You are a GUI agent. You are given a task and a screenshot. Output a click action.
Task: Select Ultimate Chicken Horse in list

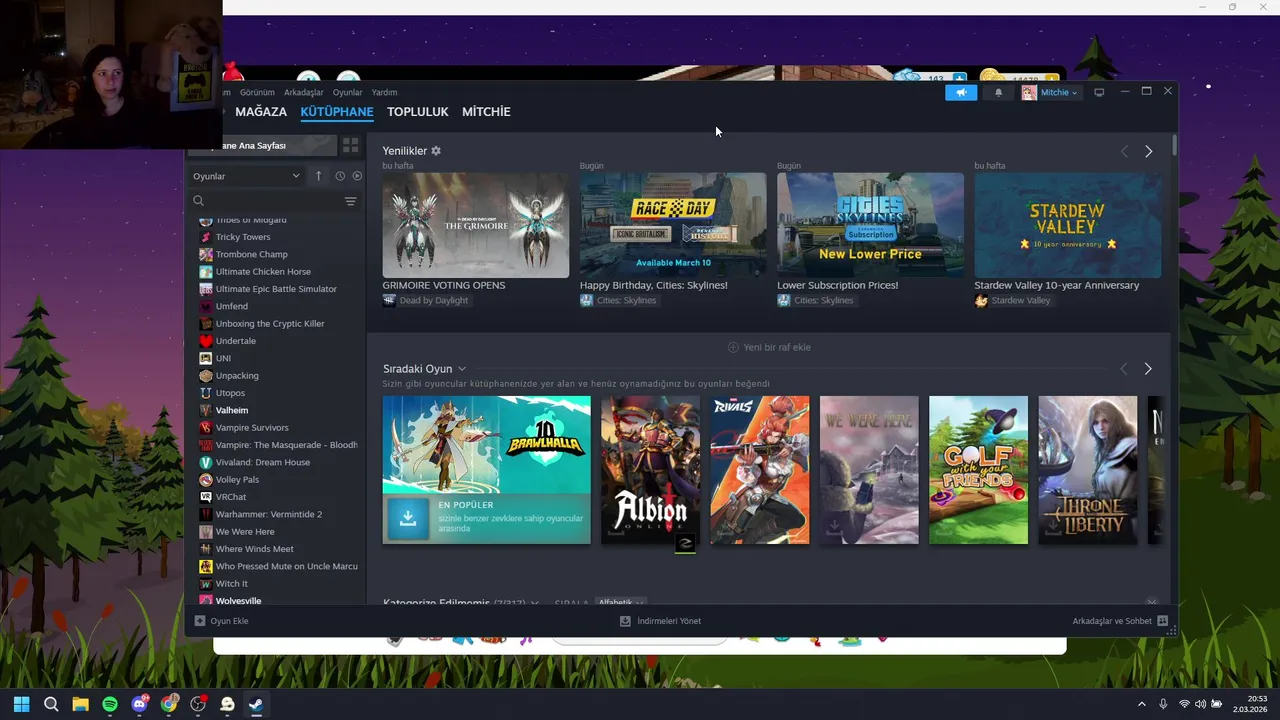263,272
